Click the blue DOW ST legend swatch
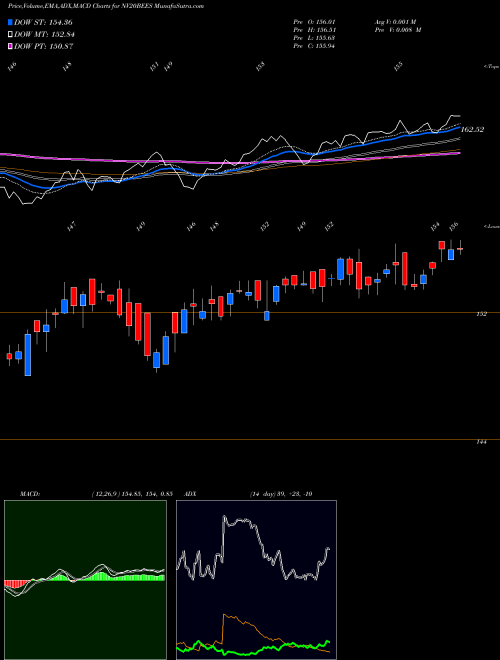Screen dimensions: 500x660 tap(10, 22)
